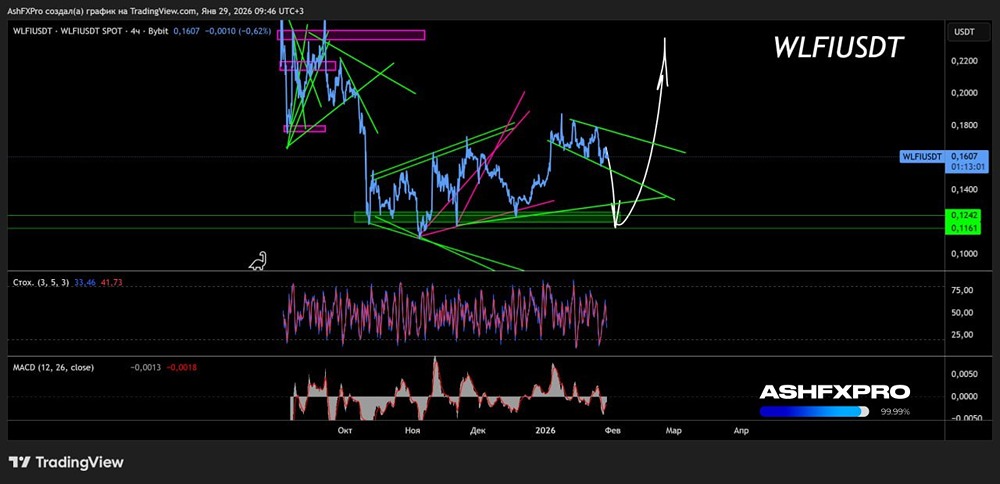Screen dimensions: 1000x484
Task: Click the 0,1242 green price label
Action: pyautogui.click(x=965, y=215)
